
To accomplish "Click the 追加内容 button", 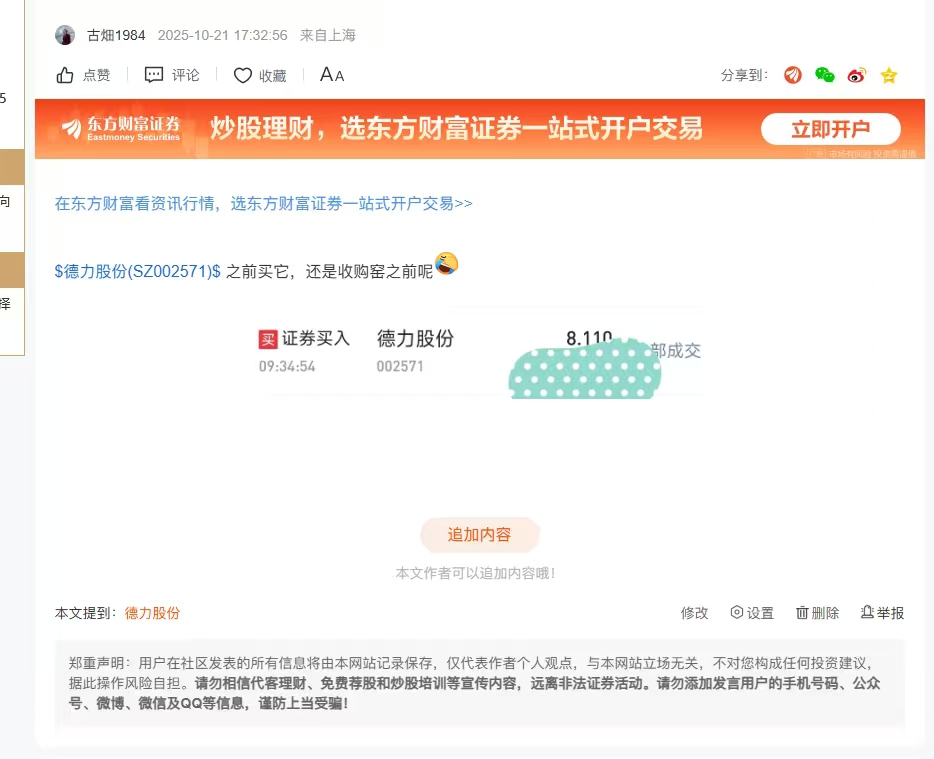I will click(x=480, y=535).
